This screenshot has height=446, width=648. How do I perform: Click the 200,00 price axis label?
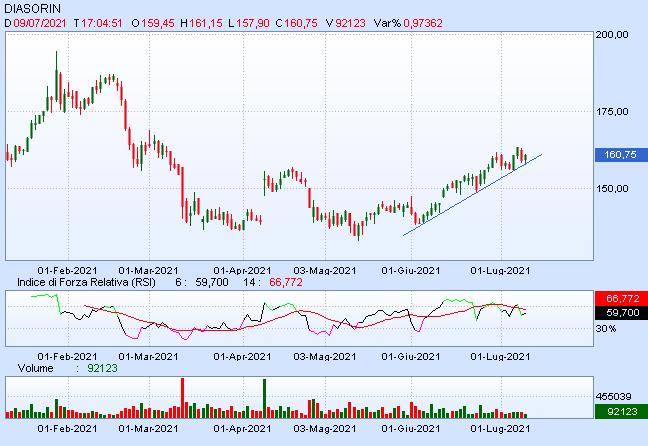click(x=612, y=35)
